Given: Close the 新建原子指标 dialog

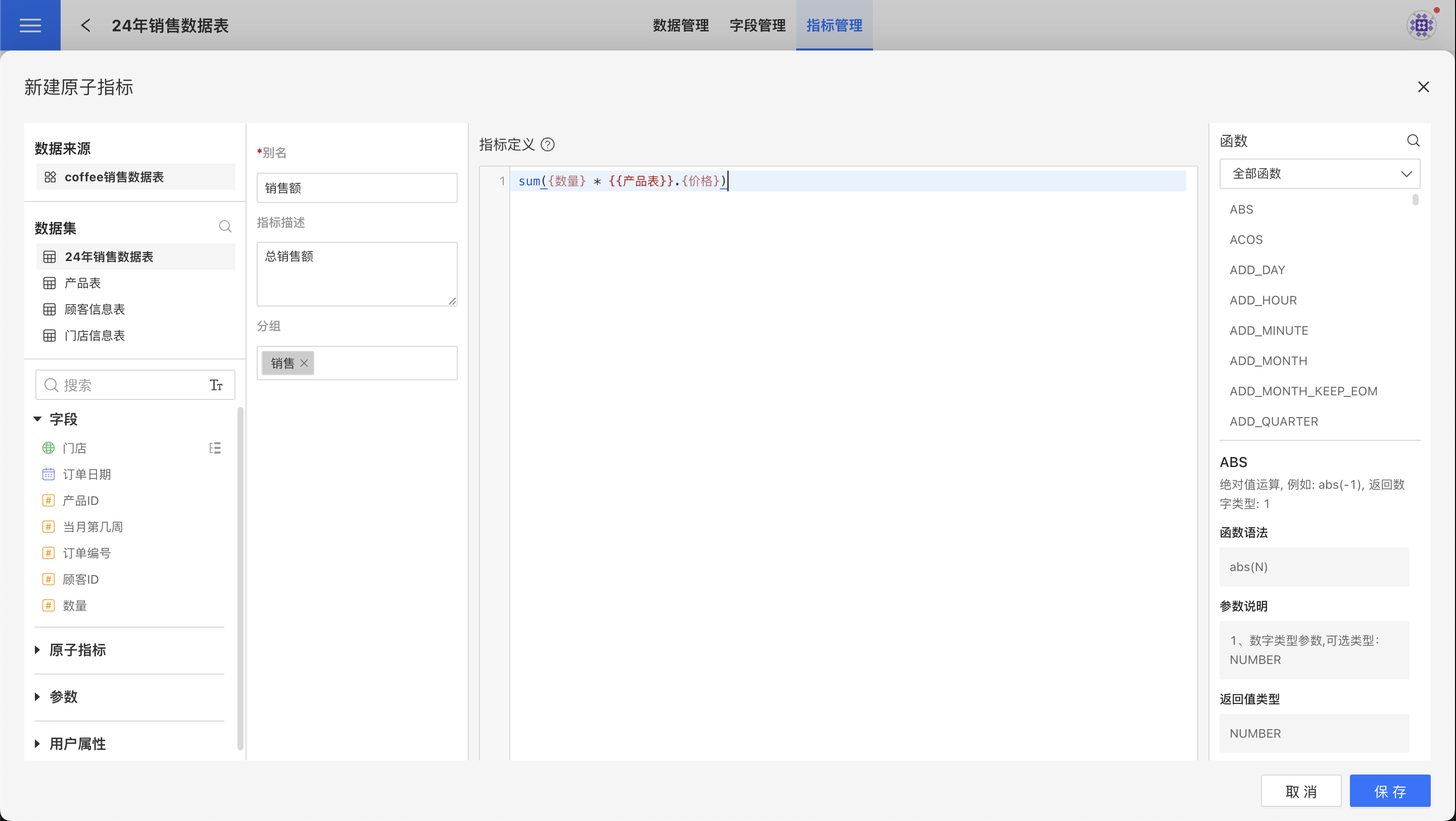Looking at the screenshot, I should tap(1423, 87).
